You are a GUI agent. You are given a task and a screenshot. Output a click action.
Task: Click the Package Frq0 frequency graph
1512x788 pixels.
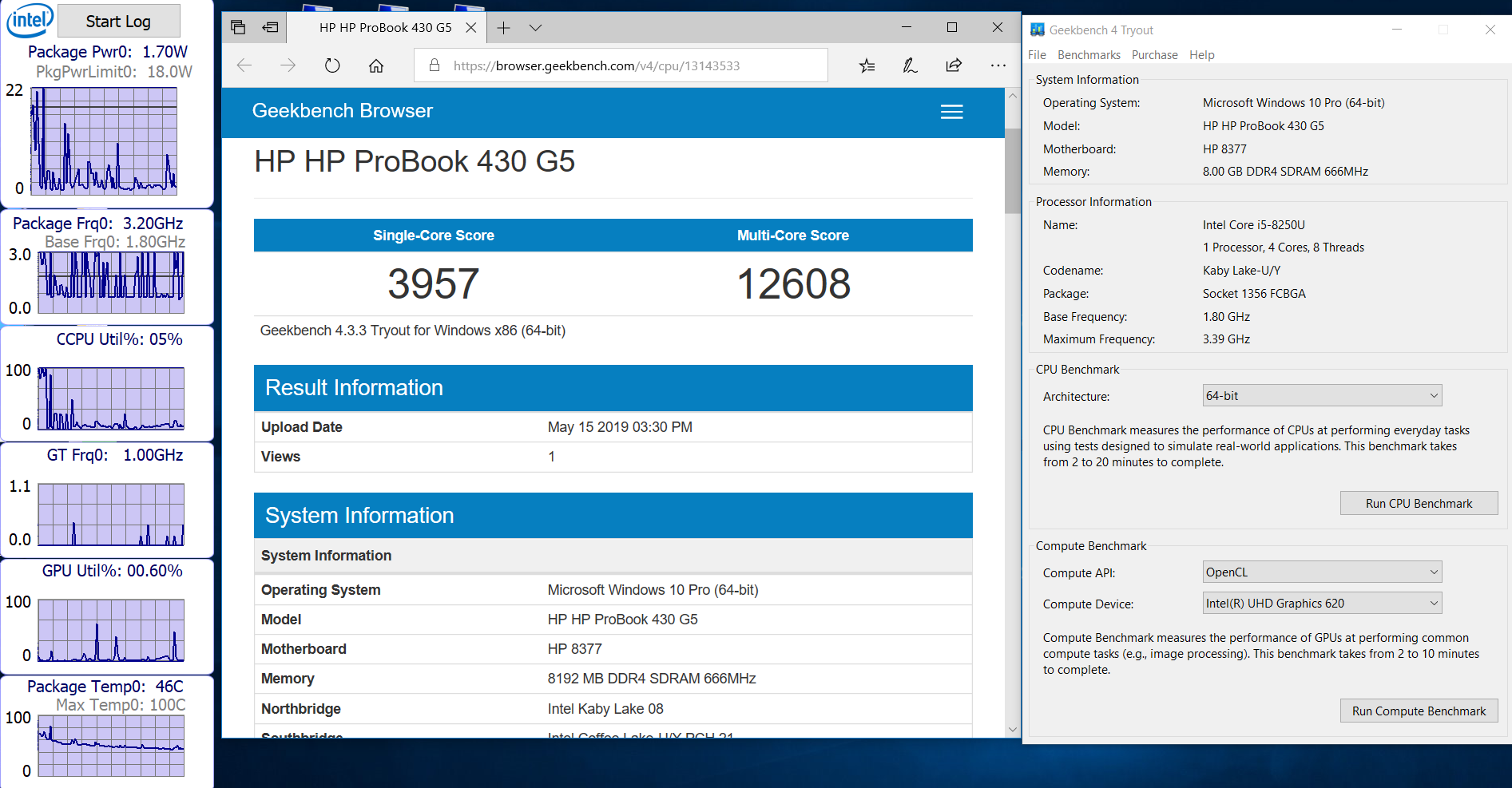tap(111, 283)
